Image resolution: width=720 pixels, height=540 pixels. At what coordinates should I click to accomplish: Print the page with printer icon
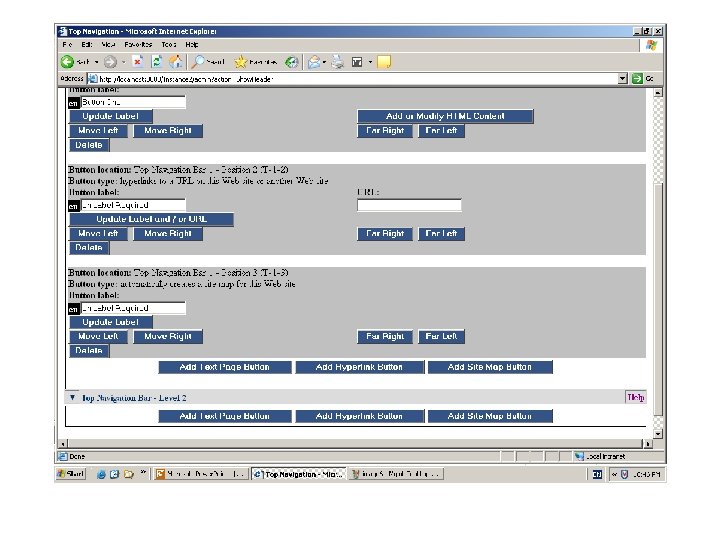click(338, 62)
